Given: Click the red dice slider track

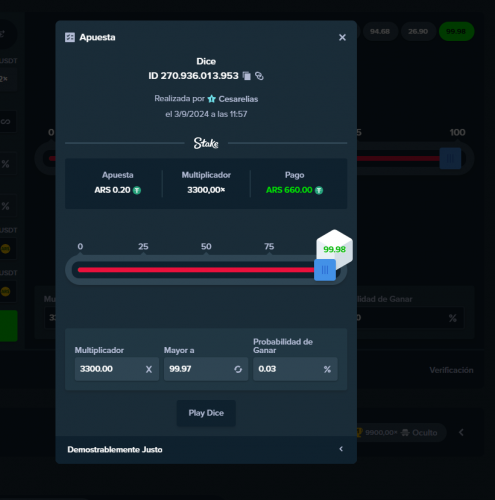Looking at the screenshot, I should [x=196, y=270].
